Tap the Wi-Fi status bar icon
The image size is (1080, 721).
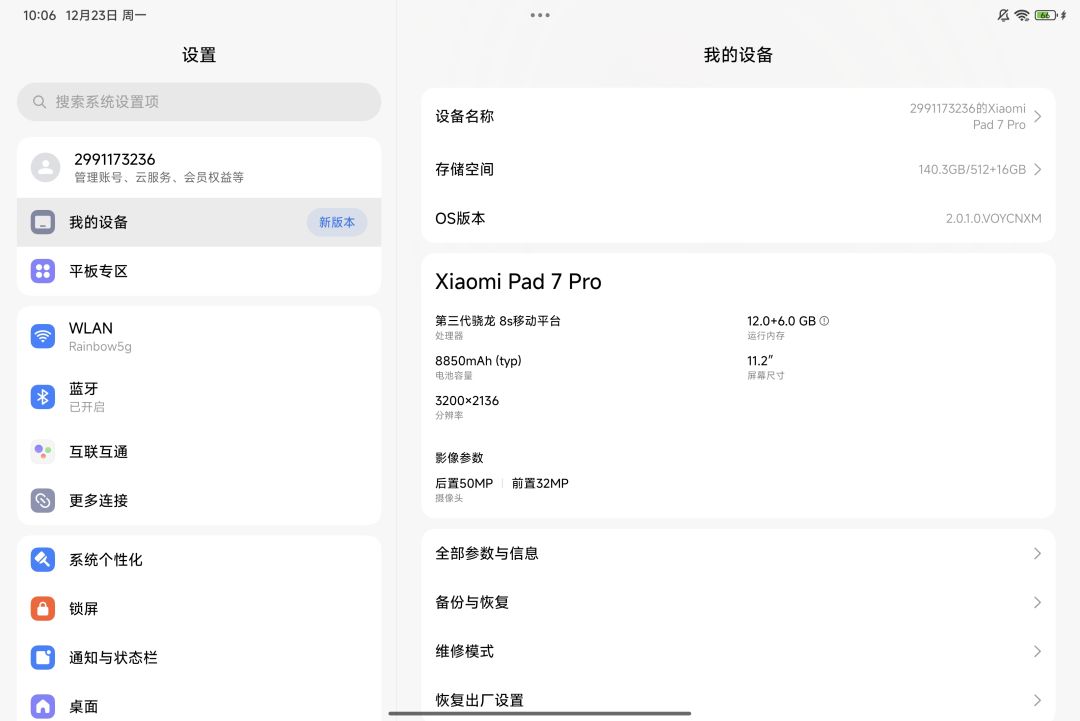(x=1022, y=15)
